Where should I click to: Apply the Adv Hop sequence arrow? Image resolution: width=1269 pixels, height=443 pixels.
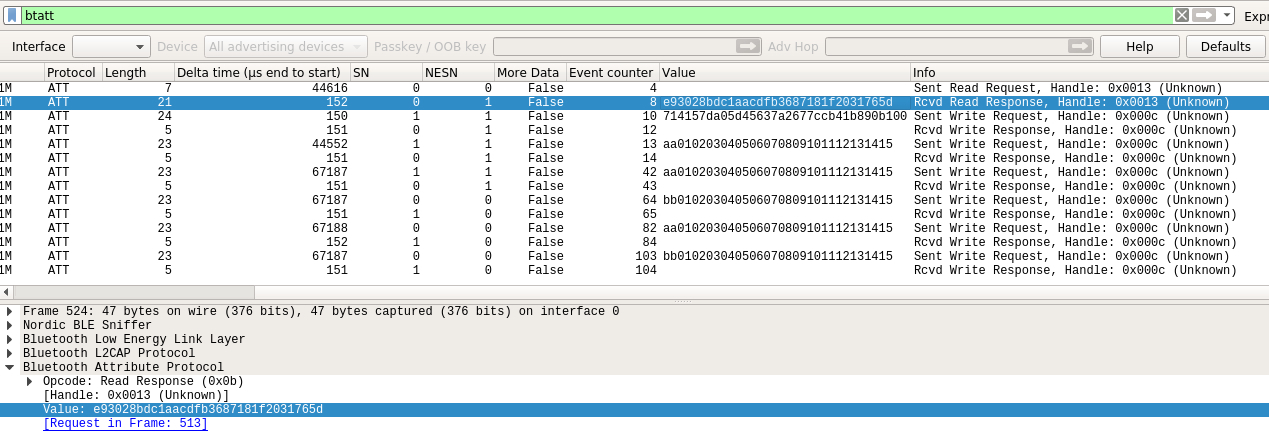pyautogui.click(x=1080, y=46)
